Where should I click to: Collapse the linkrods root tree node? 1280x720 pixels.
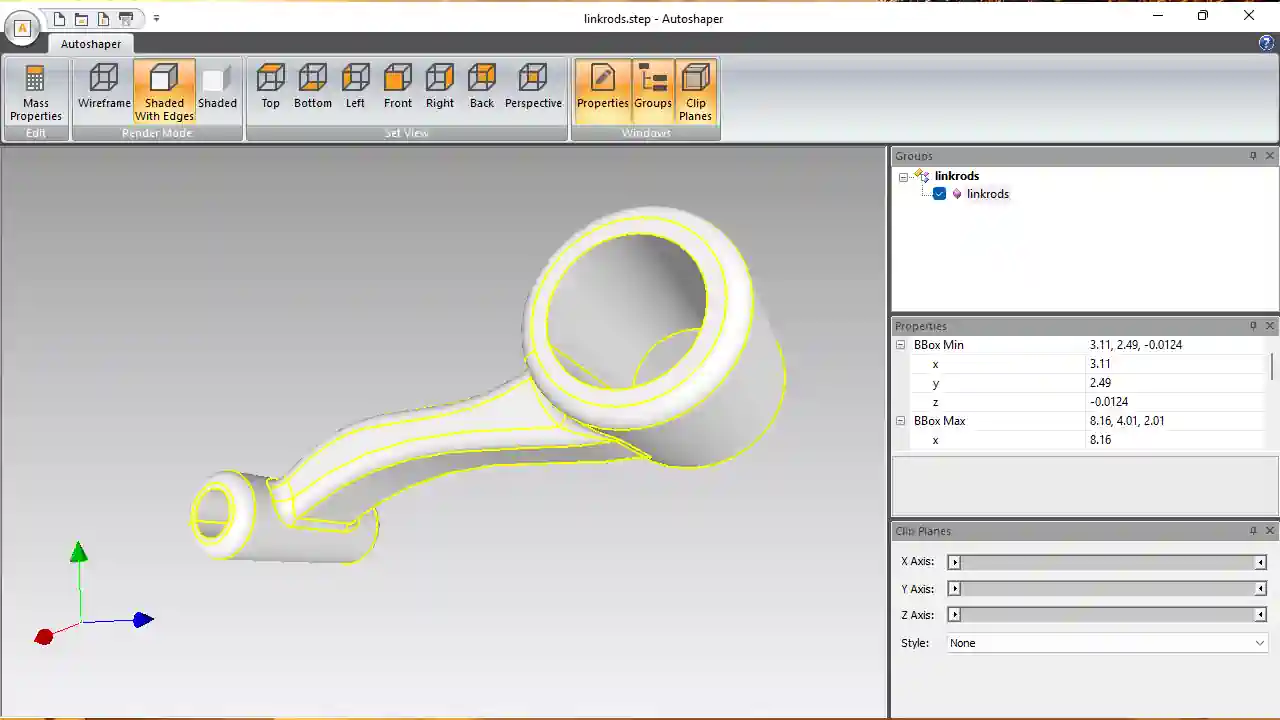click(x=903, y=177)
